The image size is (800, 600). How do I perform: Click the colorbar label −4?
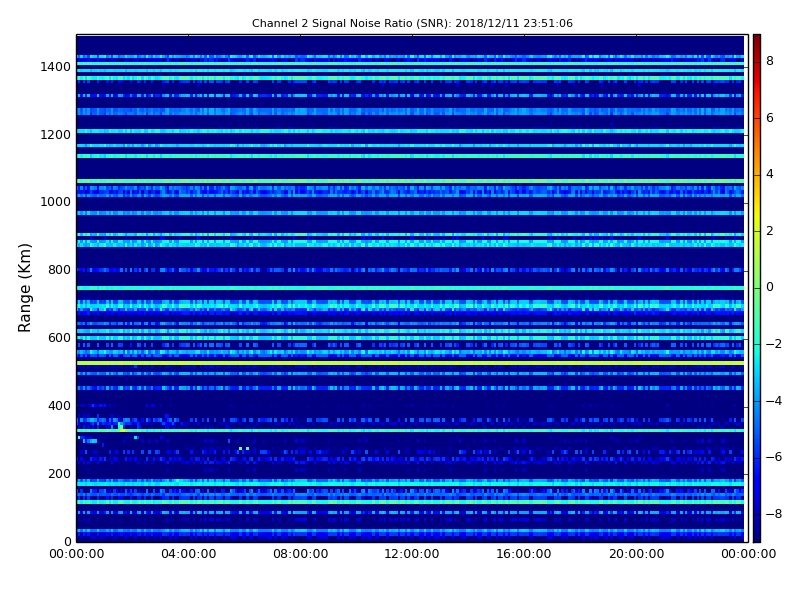pos(774,401)
